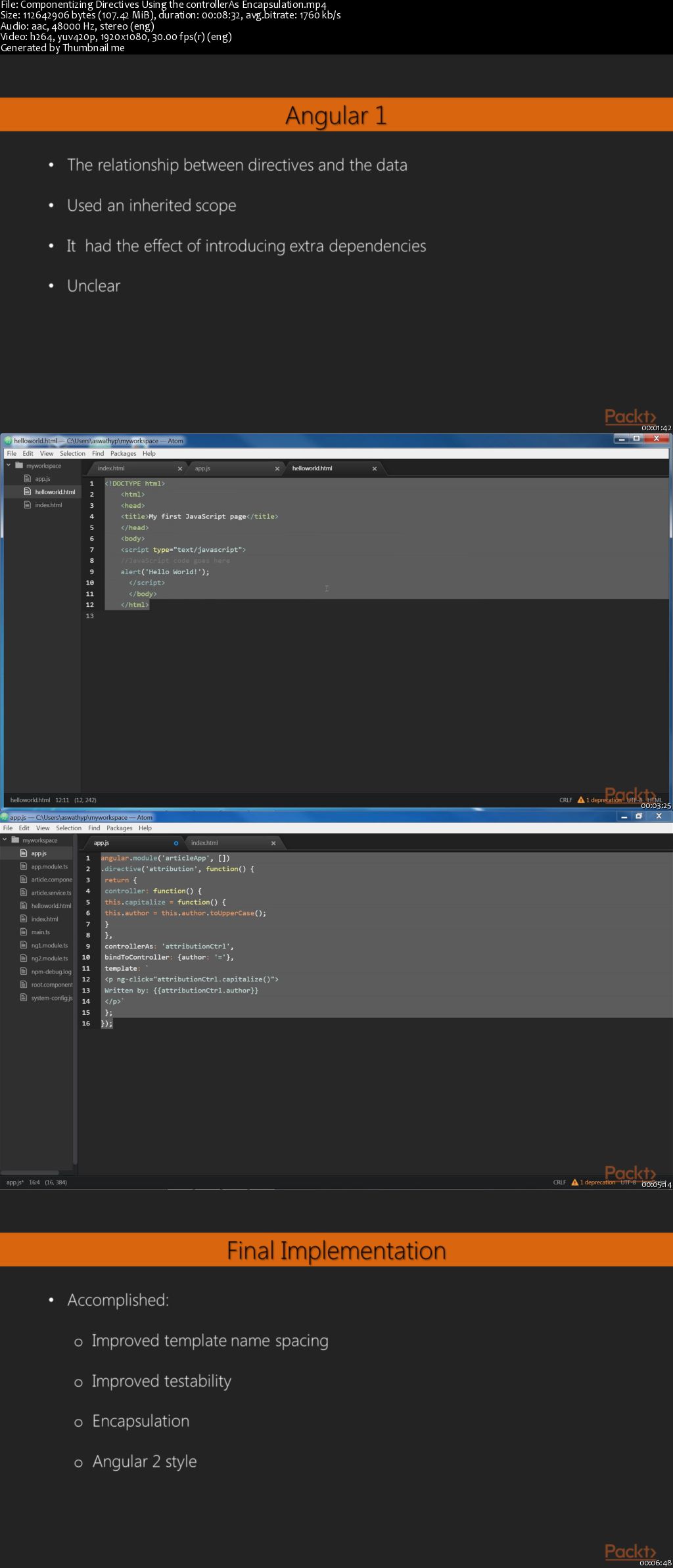Image resolution: width=673 pixels, height=1568 pixels.
Task: Collapse myworkspace chevron in app.js window
Action: coord(5,840)
